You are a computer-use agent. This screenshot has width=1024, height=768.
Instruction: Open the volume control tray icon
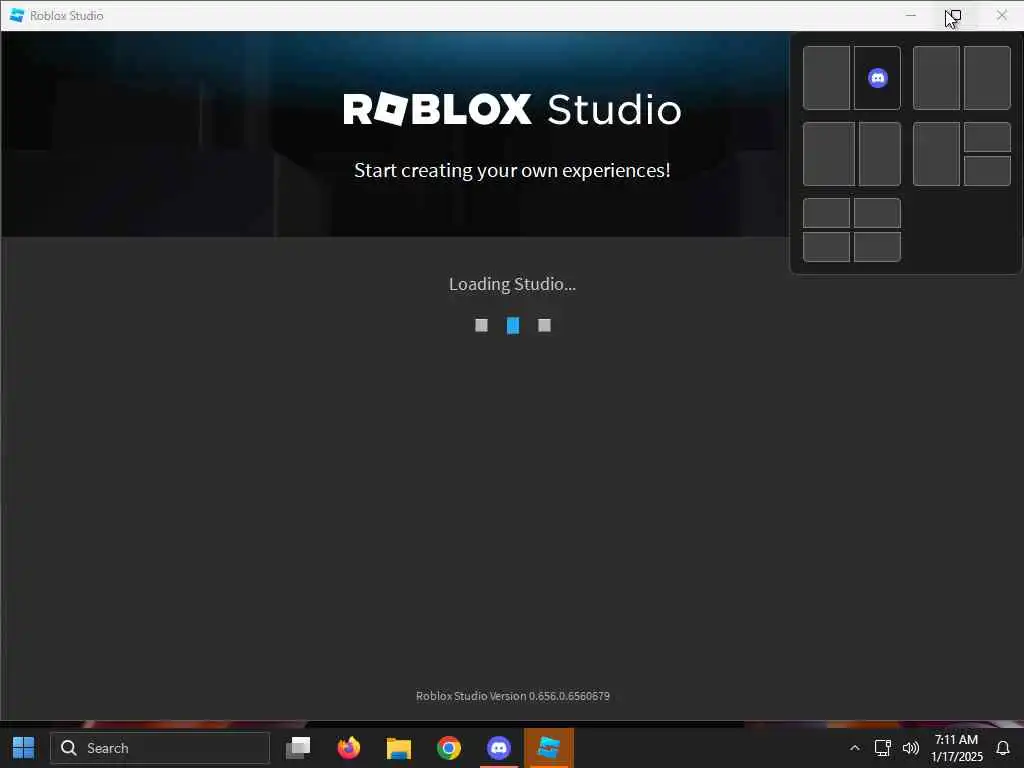[910, 748]
